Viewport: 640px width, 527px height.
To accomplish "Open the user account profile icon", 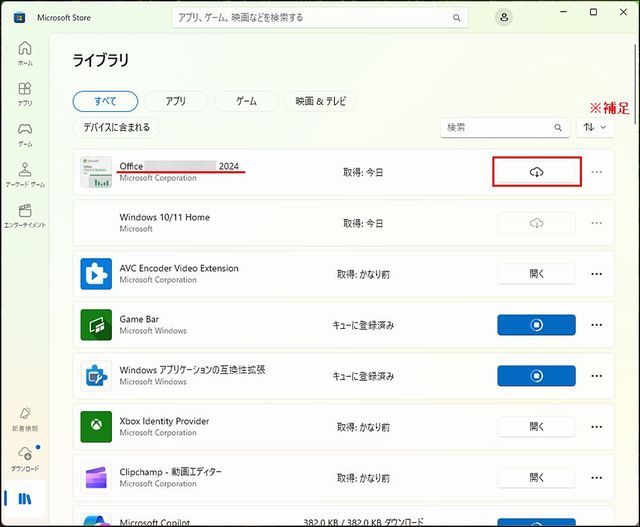I will coord(504,17).
